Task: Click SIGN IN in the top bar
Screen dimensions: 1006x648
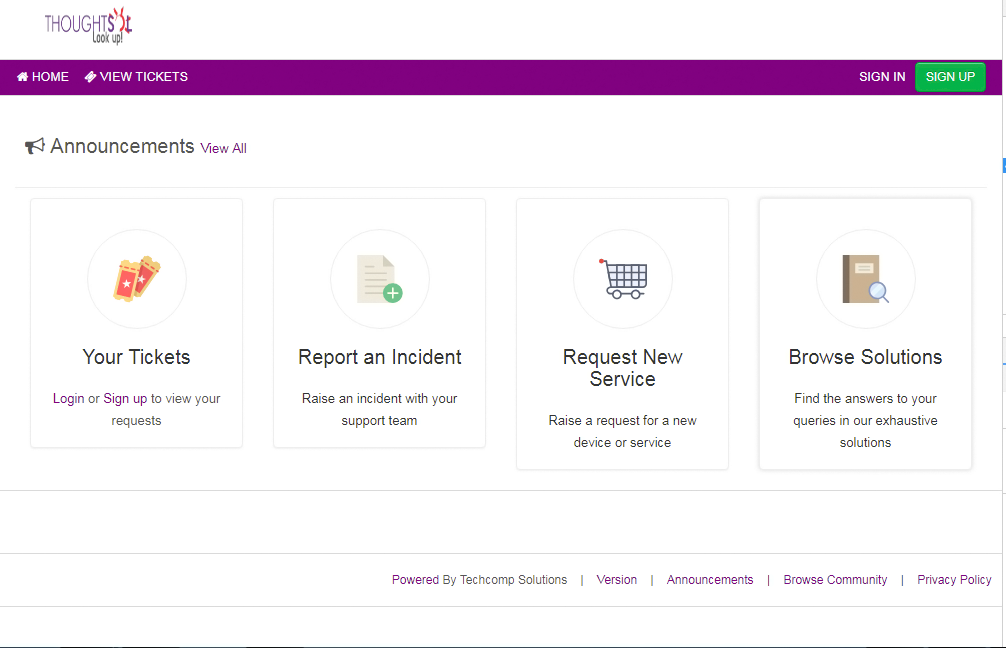Action: coord(882,77)
